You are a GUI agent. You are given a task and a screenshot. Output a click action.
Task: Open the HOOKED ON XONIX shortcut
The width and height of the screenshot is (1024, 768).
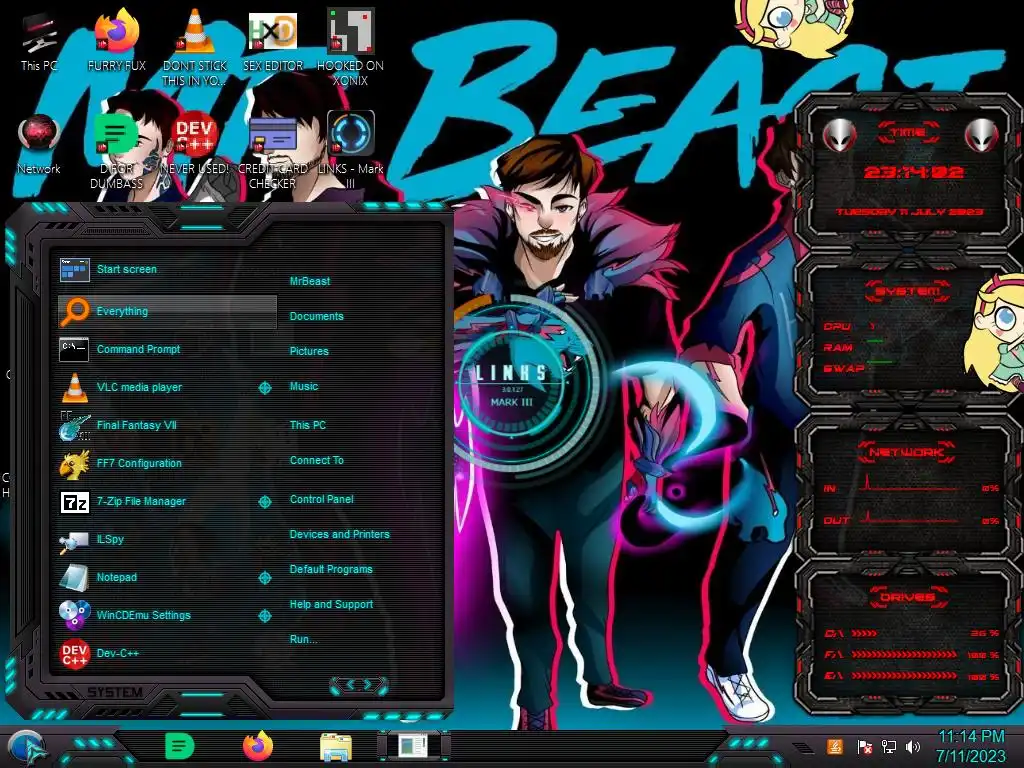[x=350, y=47]
